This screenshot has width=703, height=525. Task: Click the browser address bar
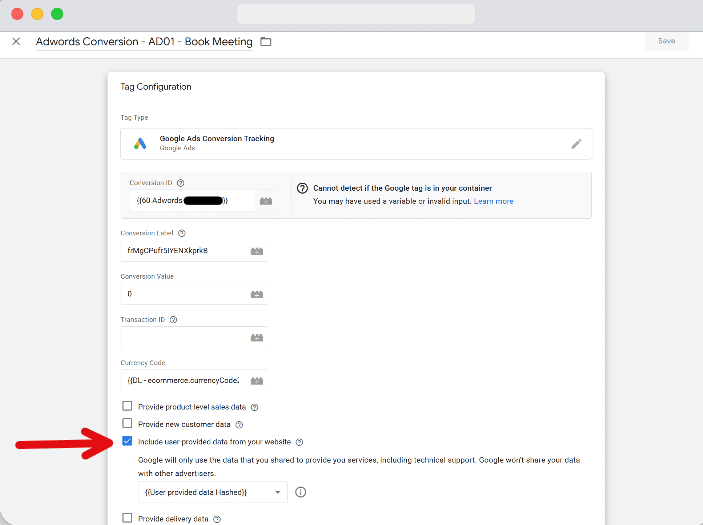pyautogui.click(x=356, y=14)
